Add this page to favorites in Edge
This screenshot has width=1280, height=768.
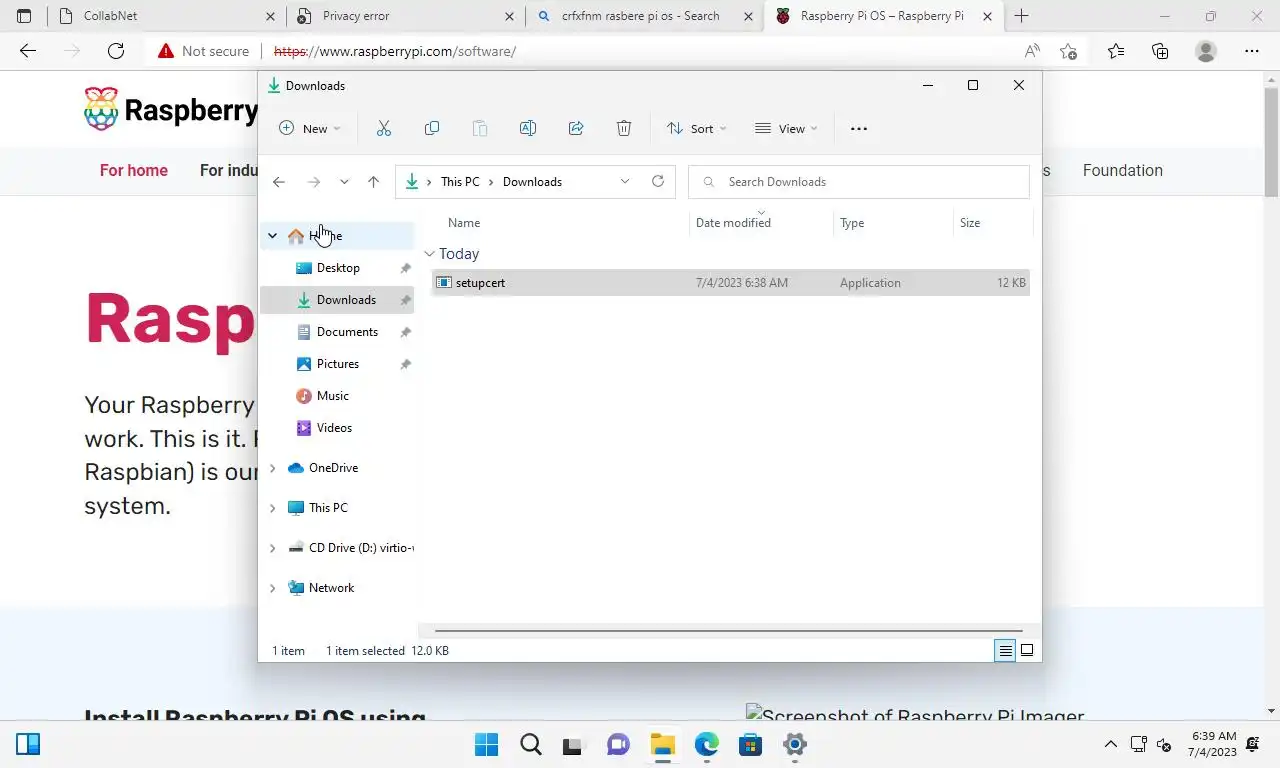click(1068, 51)
